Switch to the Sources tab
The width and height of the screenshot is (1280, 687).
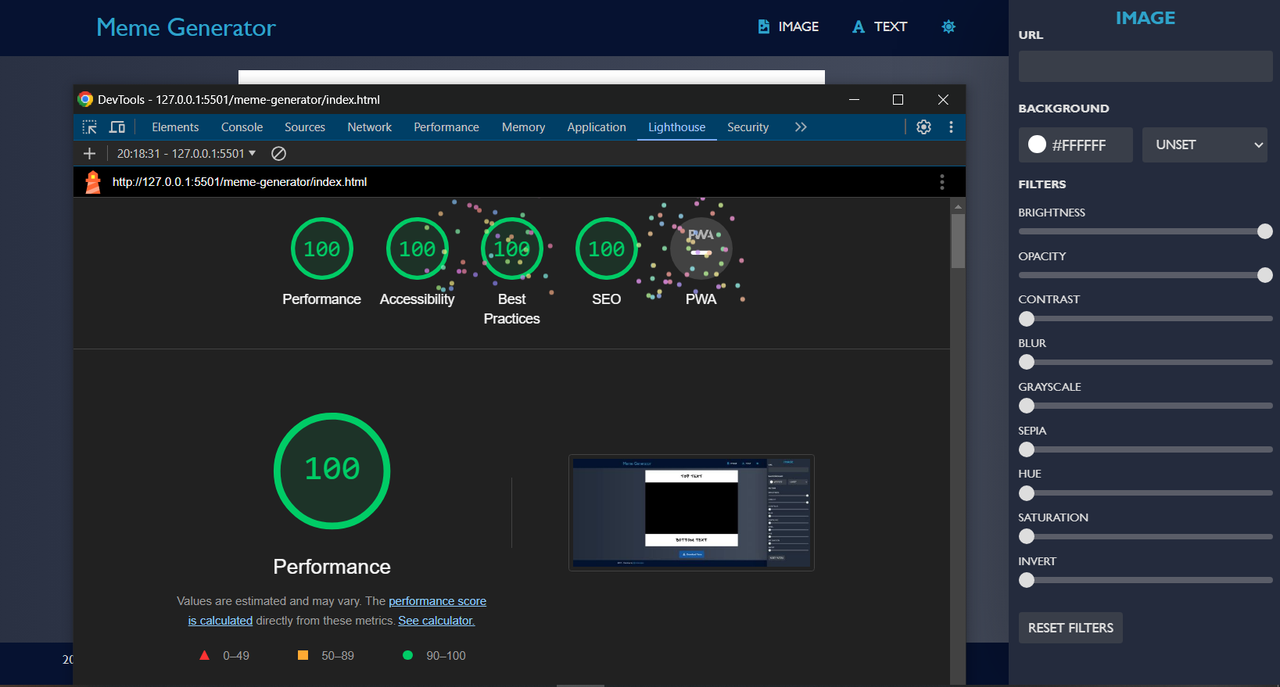(305, 127)
